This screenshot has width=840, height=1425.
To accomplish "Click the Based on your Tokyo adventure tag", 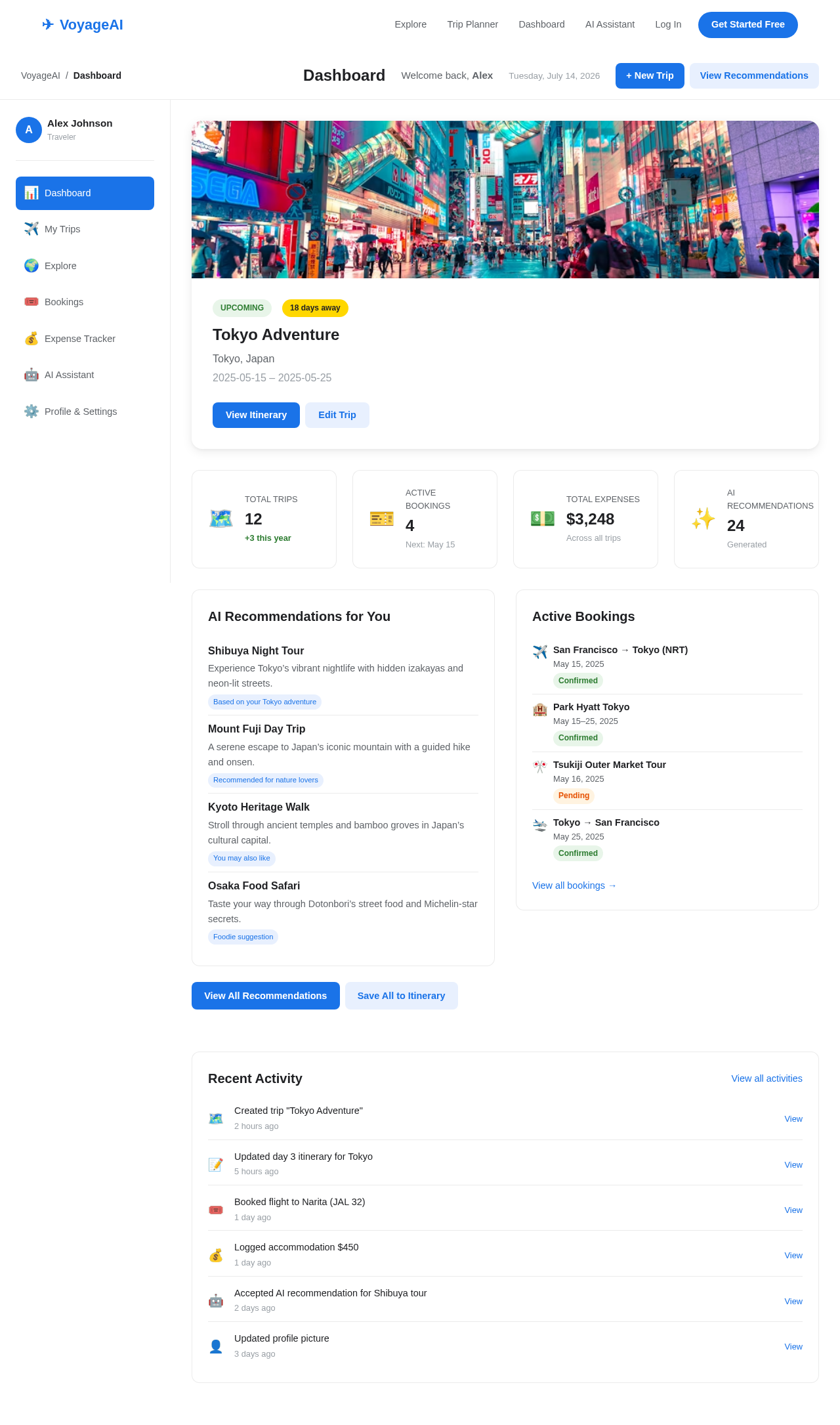I will coord(264,702).
